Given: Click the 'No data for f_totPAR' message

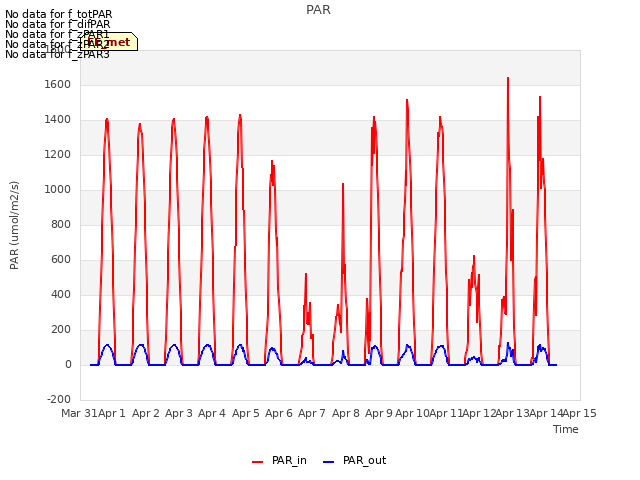Looking at the screenshot, I should pos(58,14).
